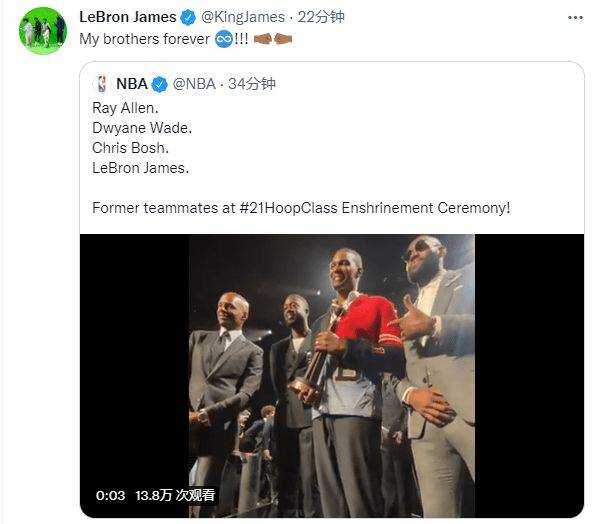594x524 pixels.
Task: Click the My brothers forever tweet text
Action: (x=144, y=39)
